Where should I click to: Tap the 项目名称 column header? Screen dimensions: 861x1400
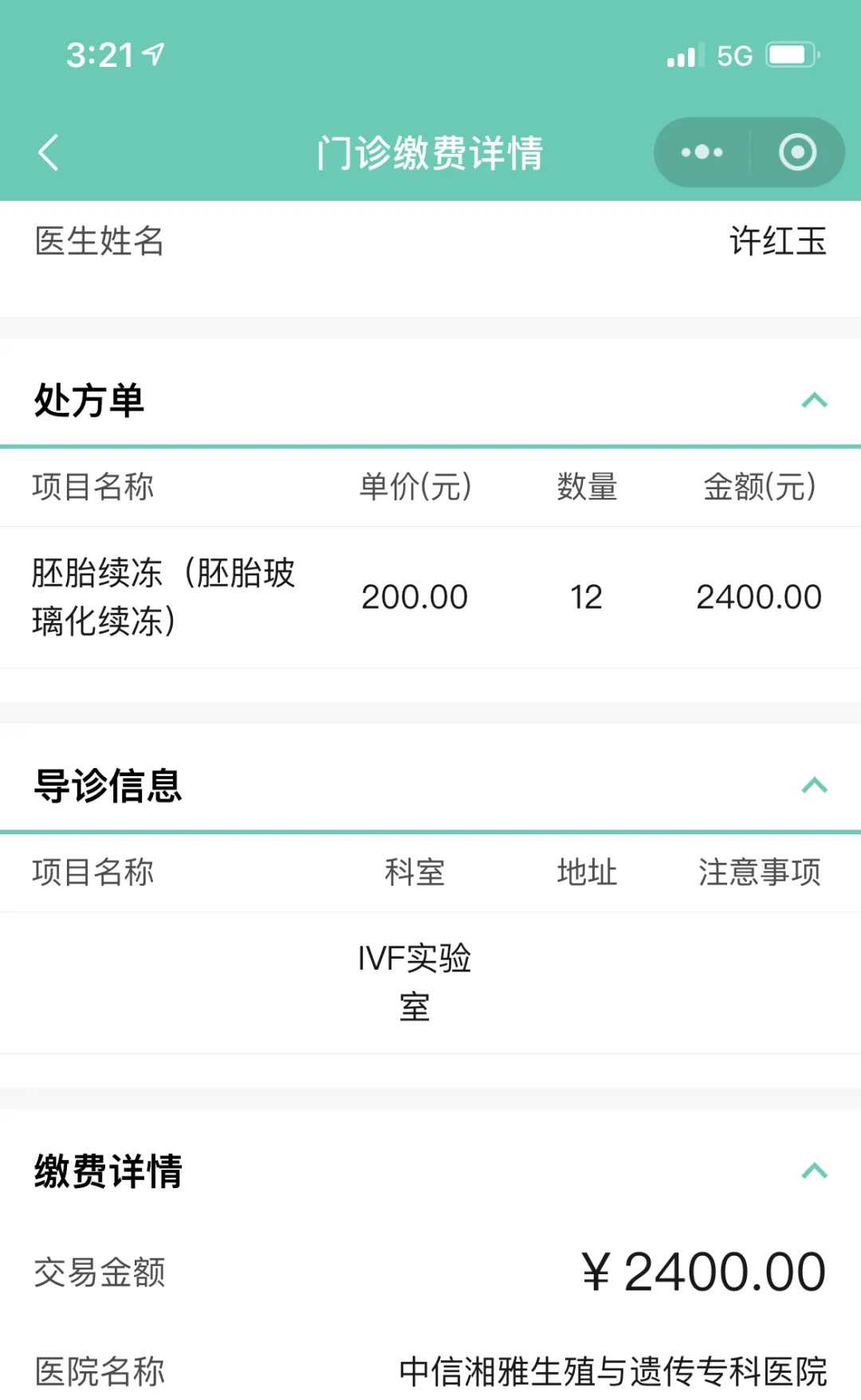tap(92, 488)
